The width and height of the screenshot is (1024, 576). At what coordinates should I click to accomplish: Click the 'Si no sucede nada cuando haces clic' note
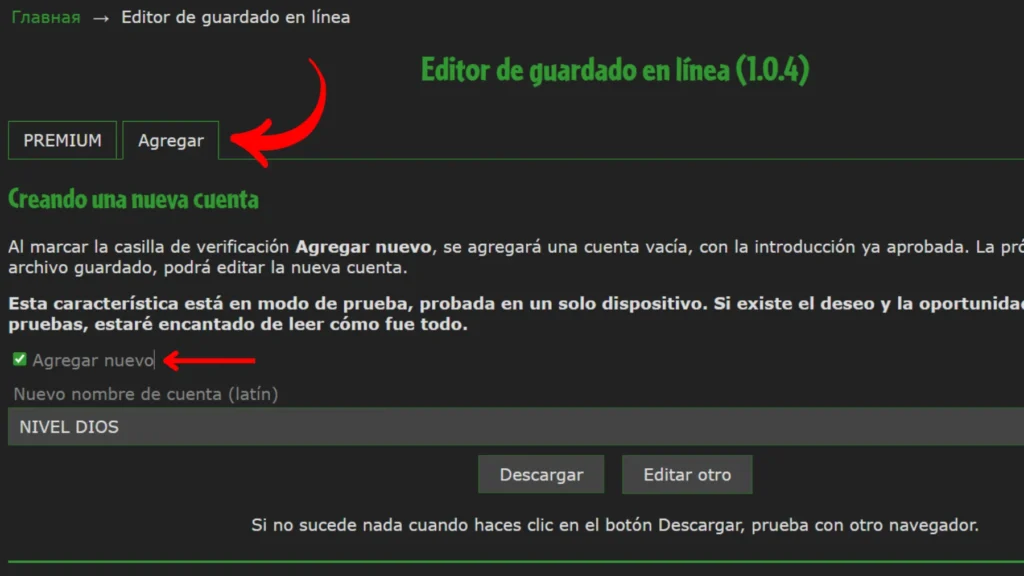[x=615, y=525]
